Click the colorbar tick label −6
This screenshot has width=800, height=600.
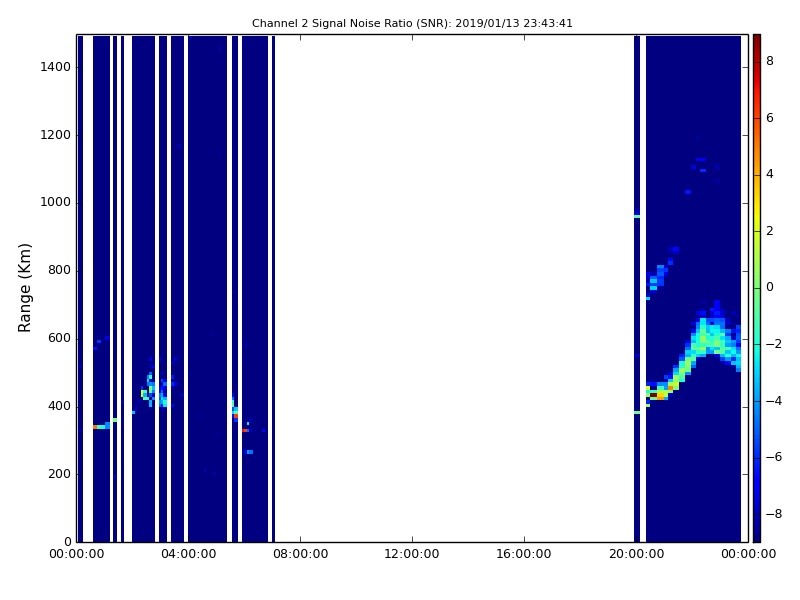click(x=773, y=457)
